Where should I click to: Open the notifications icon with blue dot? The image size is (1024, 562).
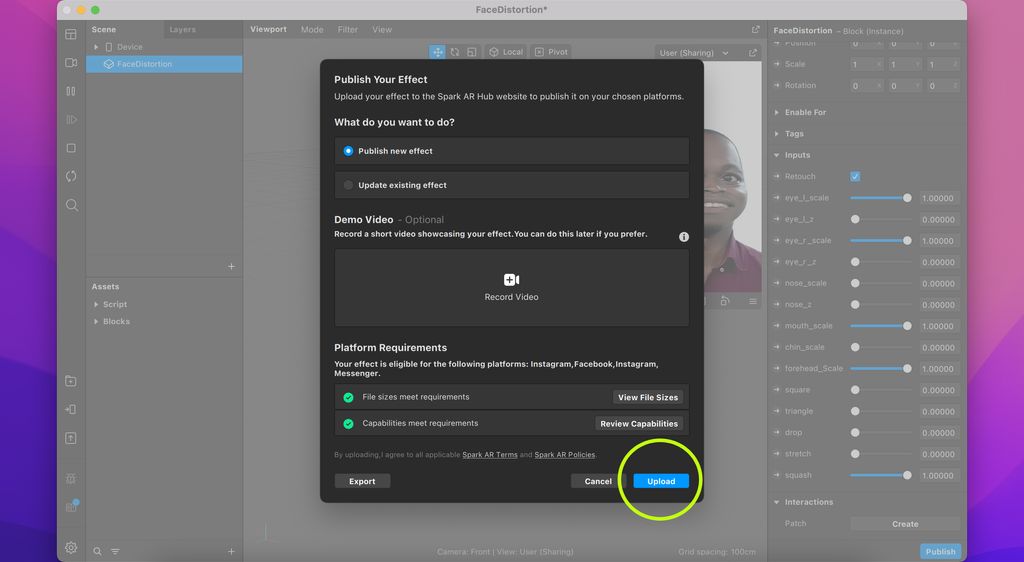coord(72,507)
